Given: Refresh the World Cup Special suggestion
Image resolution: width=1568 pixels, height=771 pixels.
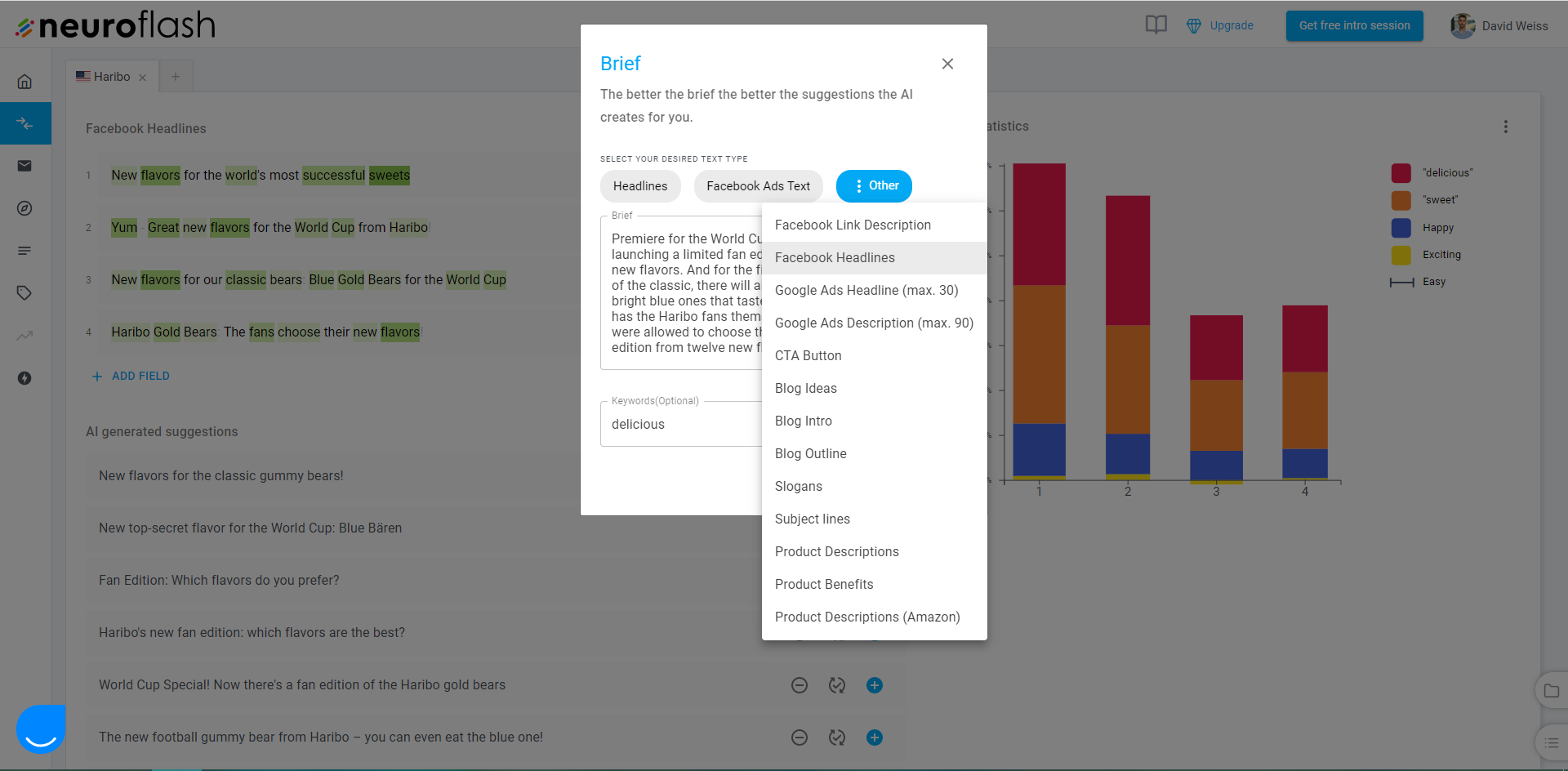Looking at the screenshot, I should coord(836,685).
